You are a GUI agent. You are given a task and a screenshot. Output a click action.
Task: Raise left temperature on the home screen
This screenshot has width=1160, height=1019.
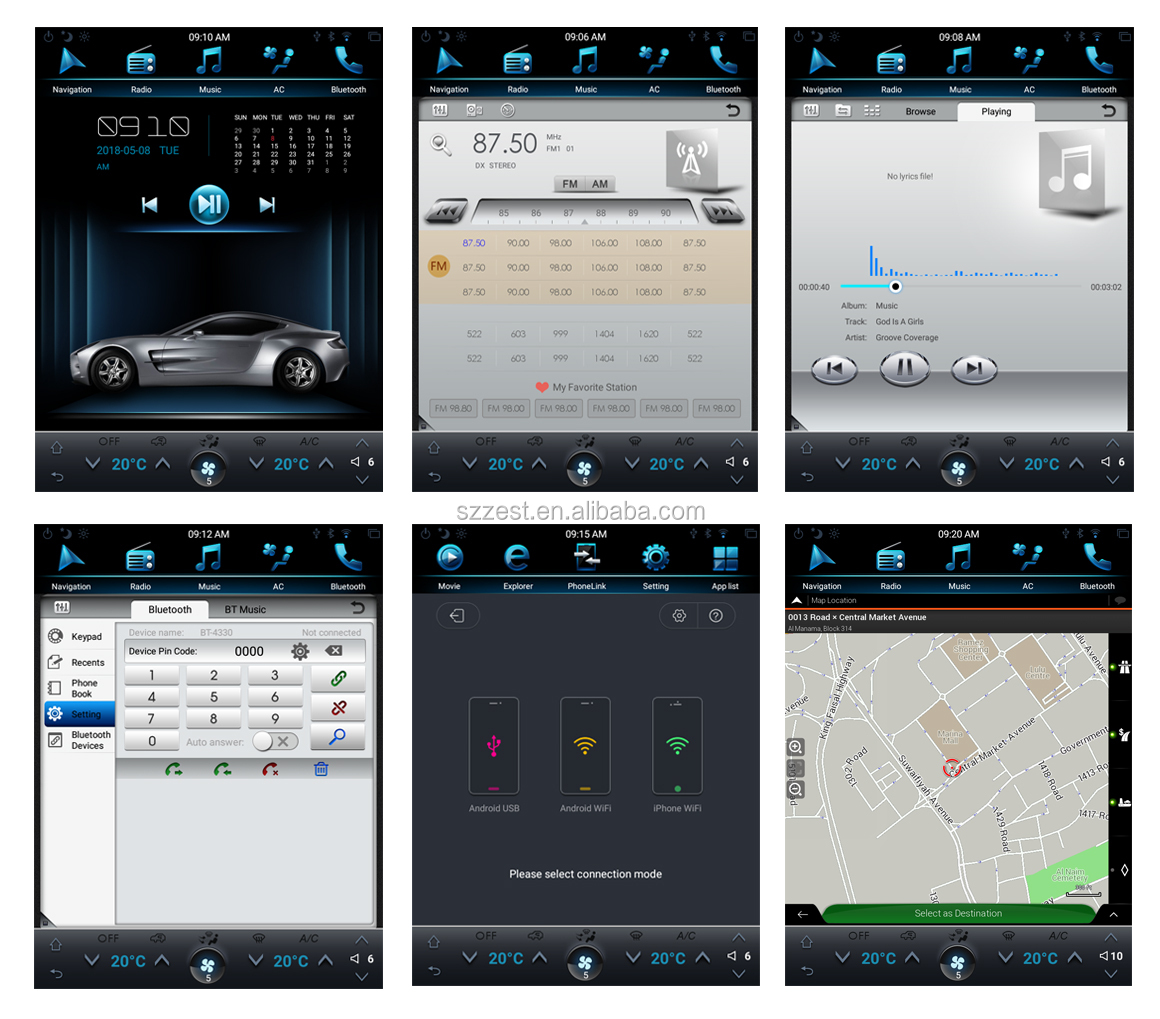(x=163, y=464)
